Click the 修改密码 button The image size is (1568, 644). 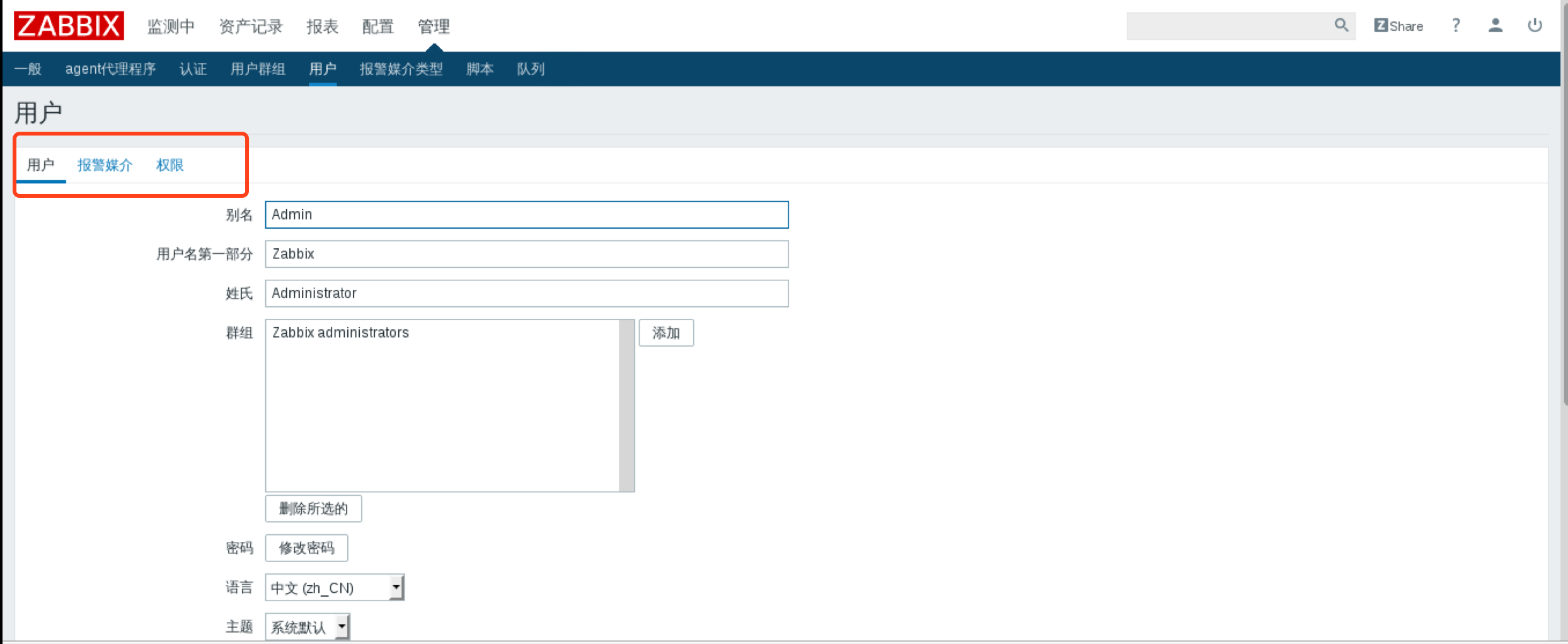coord(306,548)
